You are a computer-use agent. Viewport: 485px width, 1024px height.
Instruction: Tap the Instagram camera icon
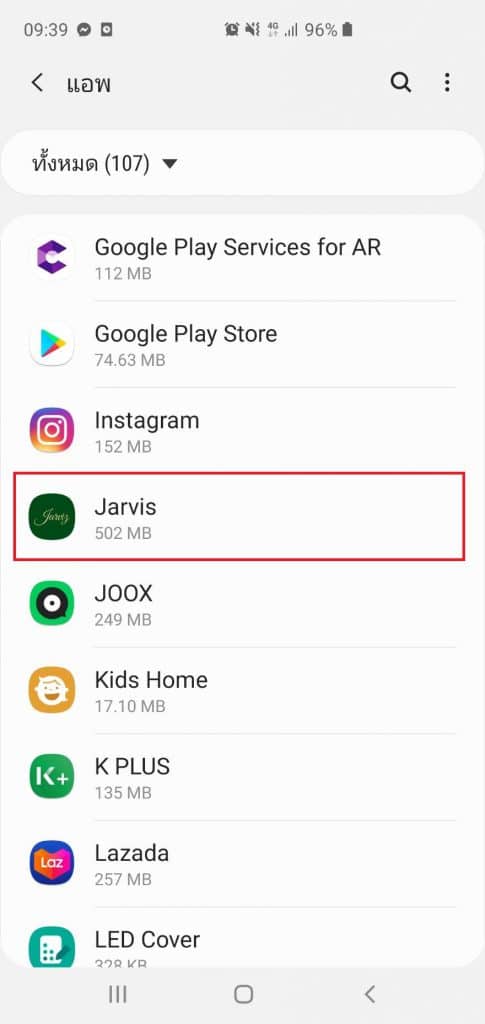(x=52, y=430)
